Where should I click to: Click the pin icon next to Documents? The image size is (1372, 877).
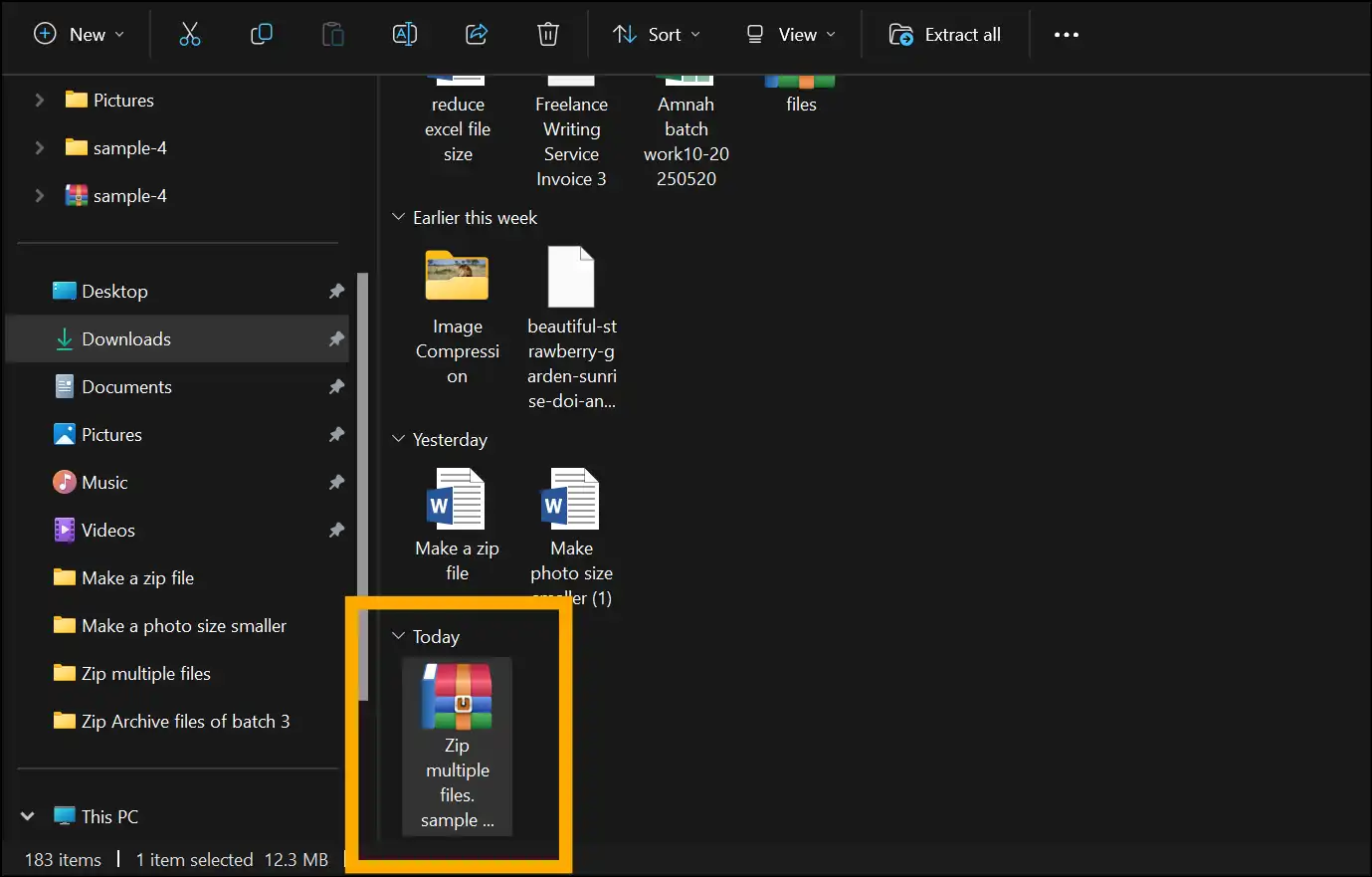point(336,386)
